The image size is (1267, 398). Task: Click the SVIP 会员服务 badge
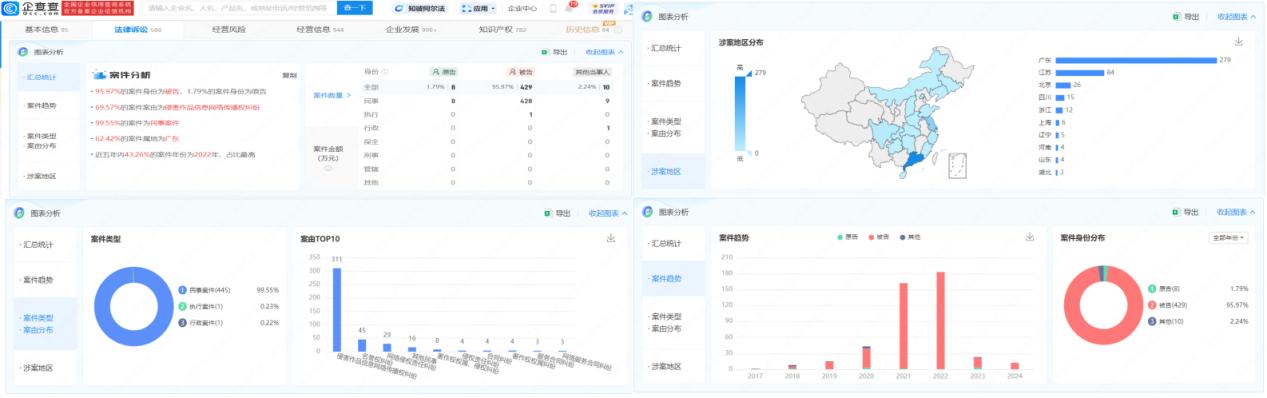pyautogui.click(x=604, y=8)
